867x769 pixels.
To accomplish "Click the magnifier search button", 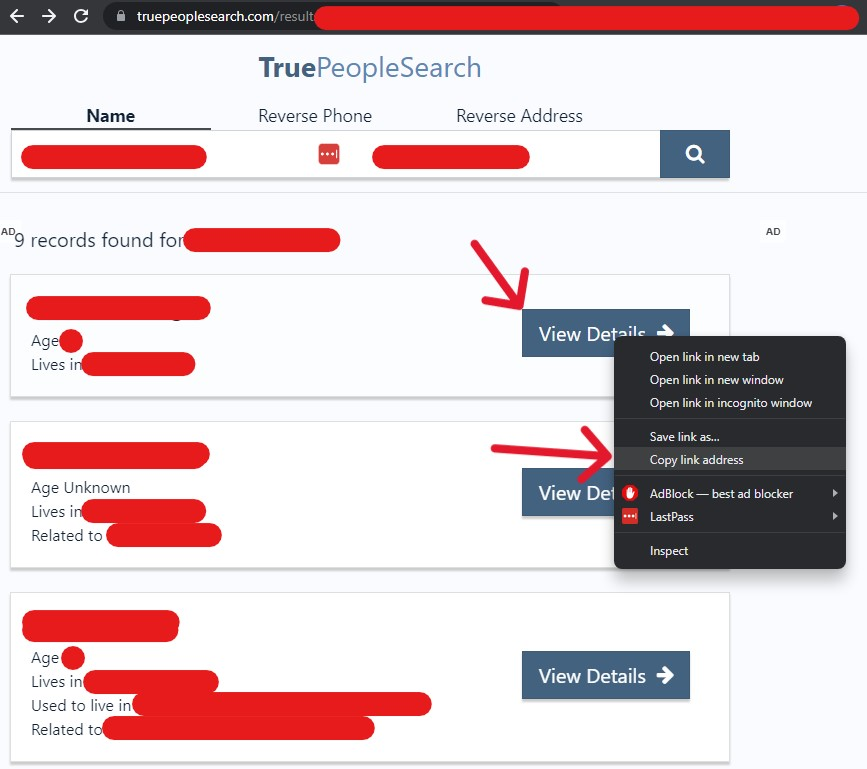I will click(694, 154).
